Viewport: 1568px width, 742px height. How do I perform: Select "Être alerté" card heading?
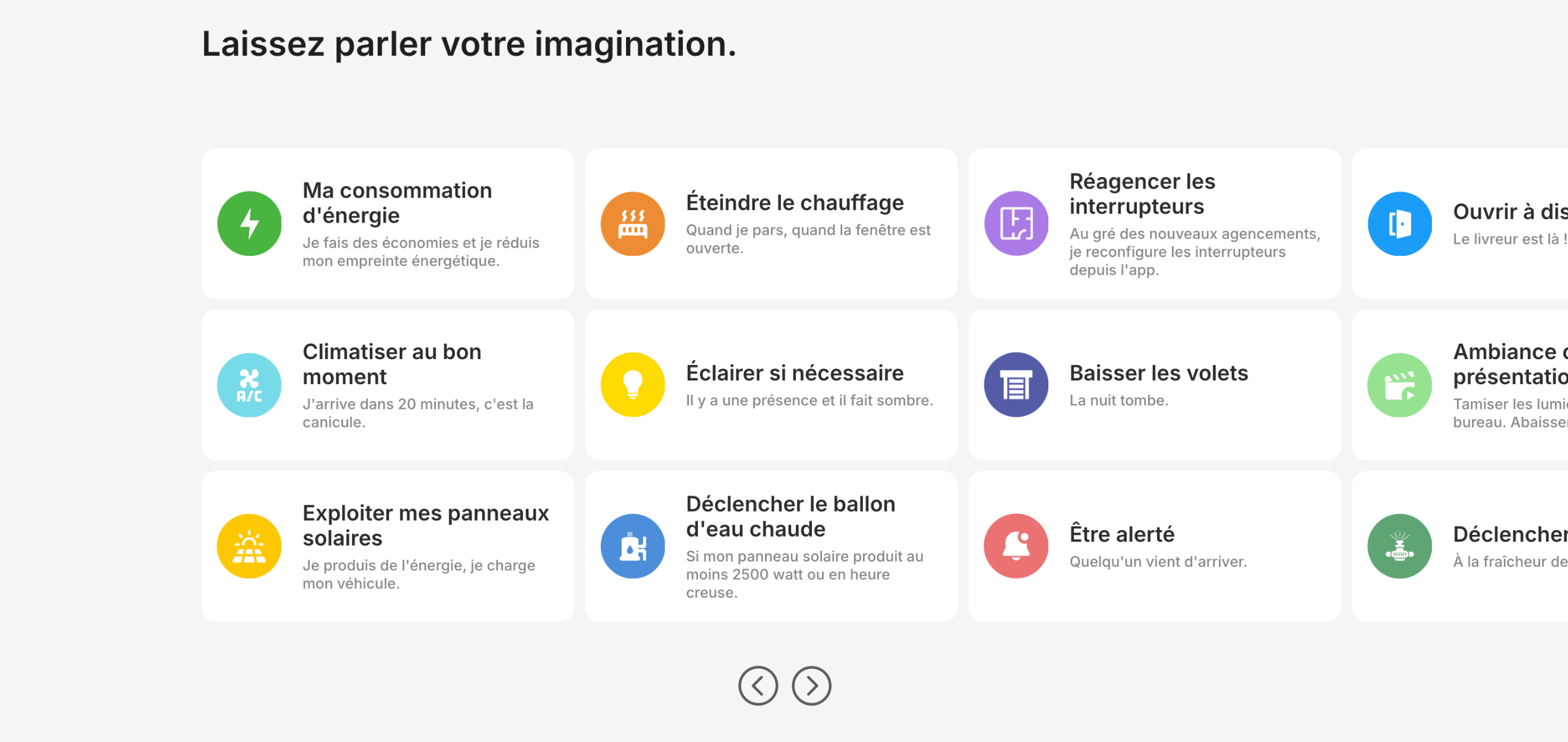pos(1122,534)
